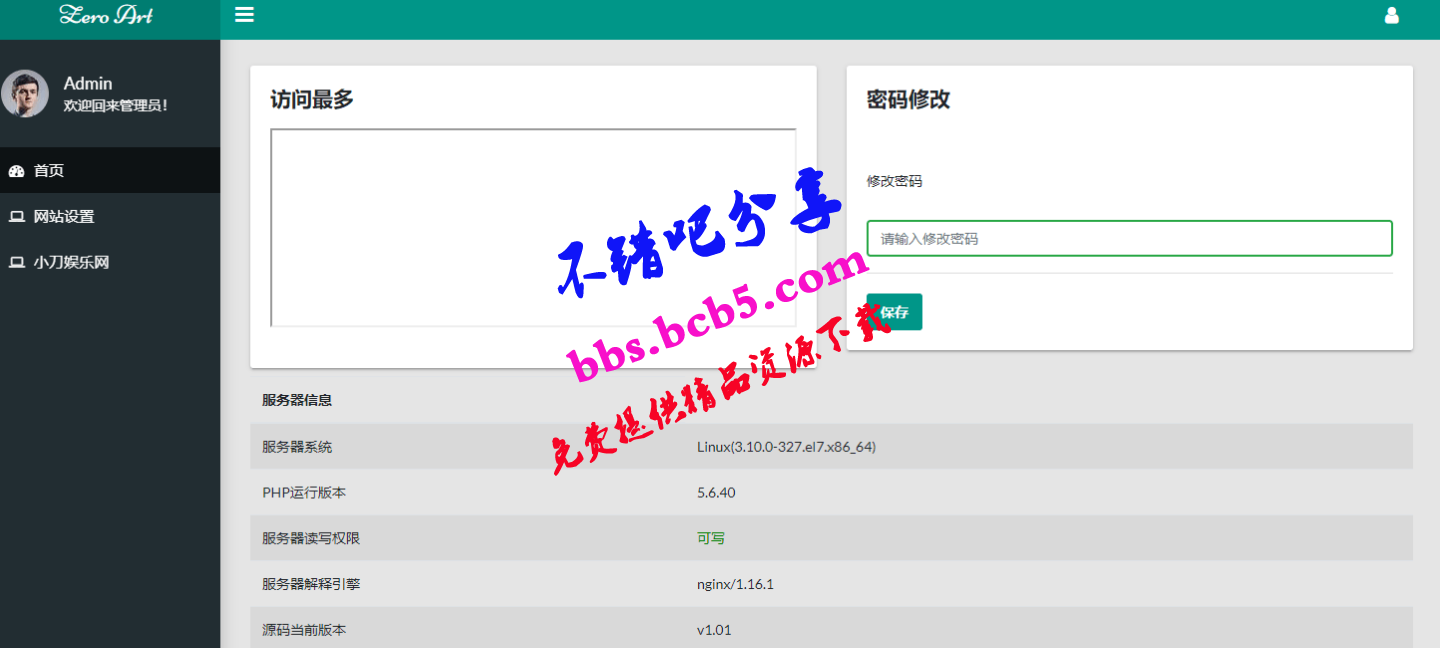Screen dimensions: 1442x648
Task: Click the nginx/1.16.1 engine value
Action: click(735, 584)
